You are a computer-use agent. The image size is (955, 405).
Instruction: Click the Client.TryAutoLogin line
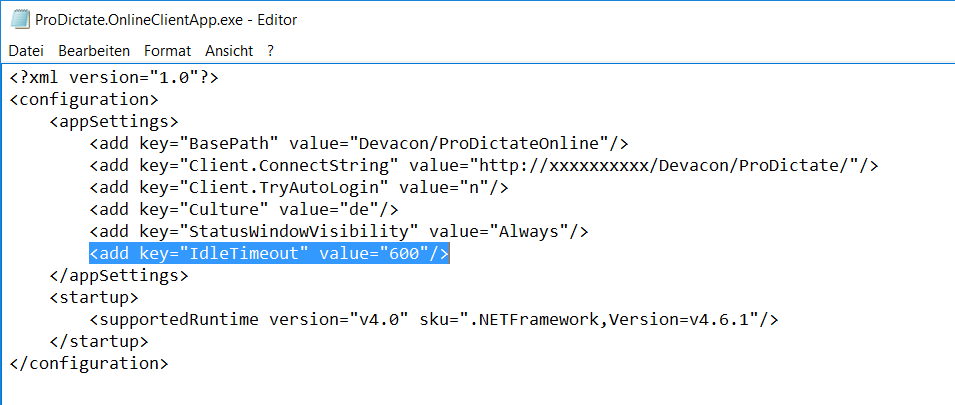298,188
